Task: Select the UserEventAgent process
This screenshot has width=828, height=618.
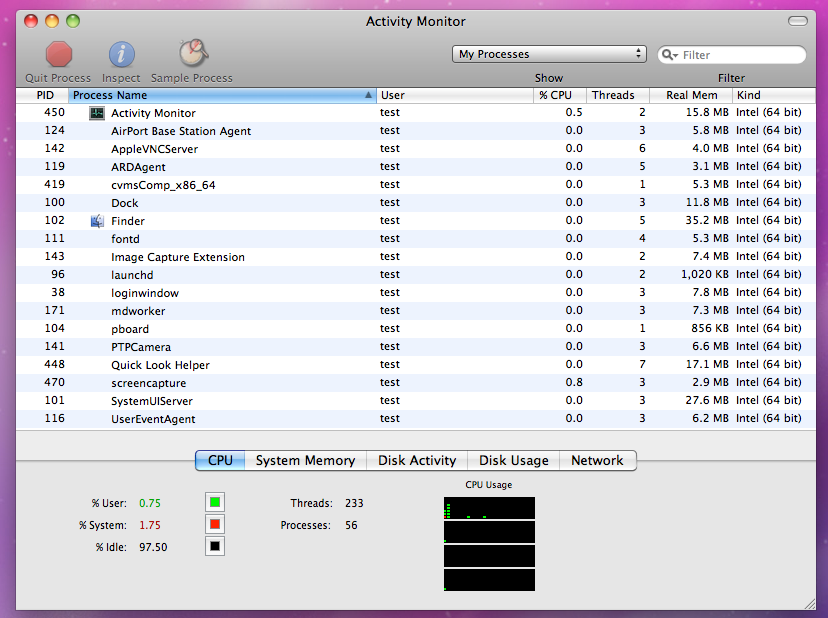Action: pyautogui.click(x=416, y=418)
